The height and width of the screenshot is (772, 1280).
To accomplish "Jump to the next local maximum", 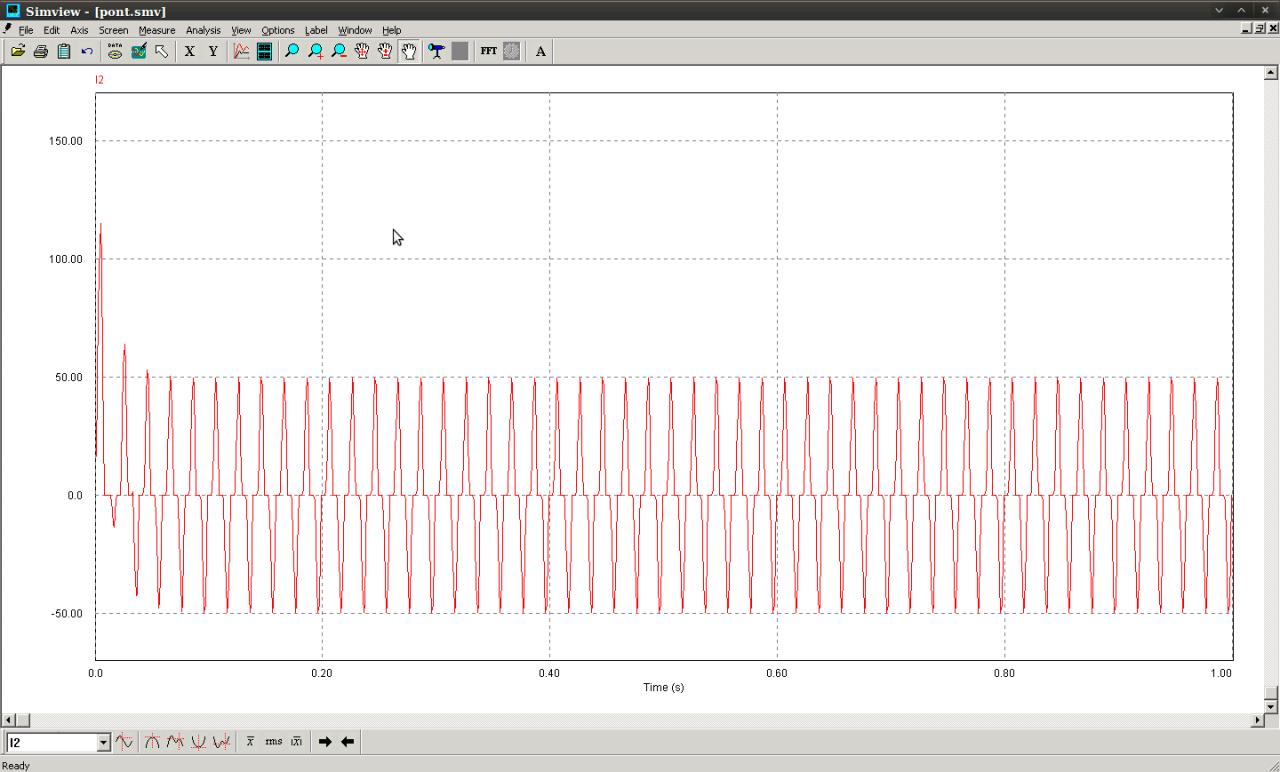I will pyautogui.click(x=175, y=742).
